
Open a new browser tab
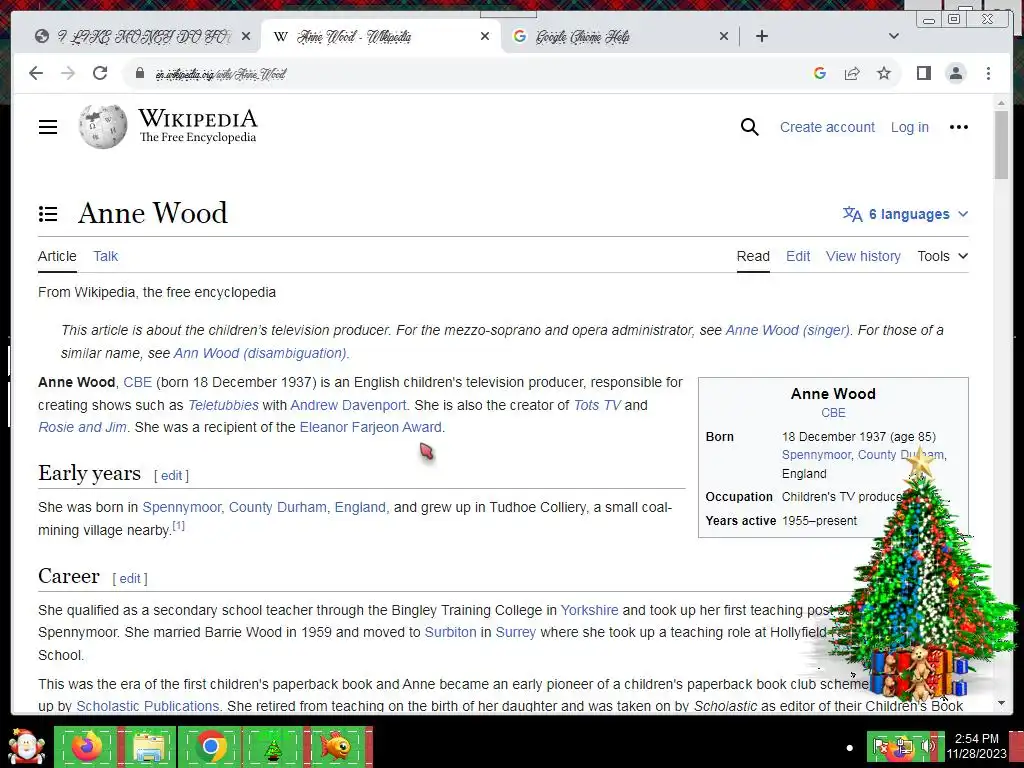tap(761, 36)
